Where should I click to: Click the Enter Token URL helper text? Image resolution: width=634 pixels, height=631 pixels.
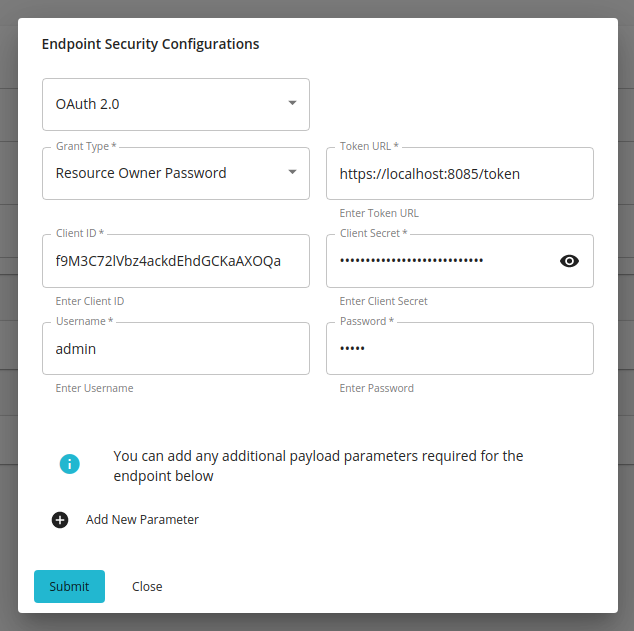pyautogui.click(x=379, y=213)
